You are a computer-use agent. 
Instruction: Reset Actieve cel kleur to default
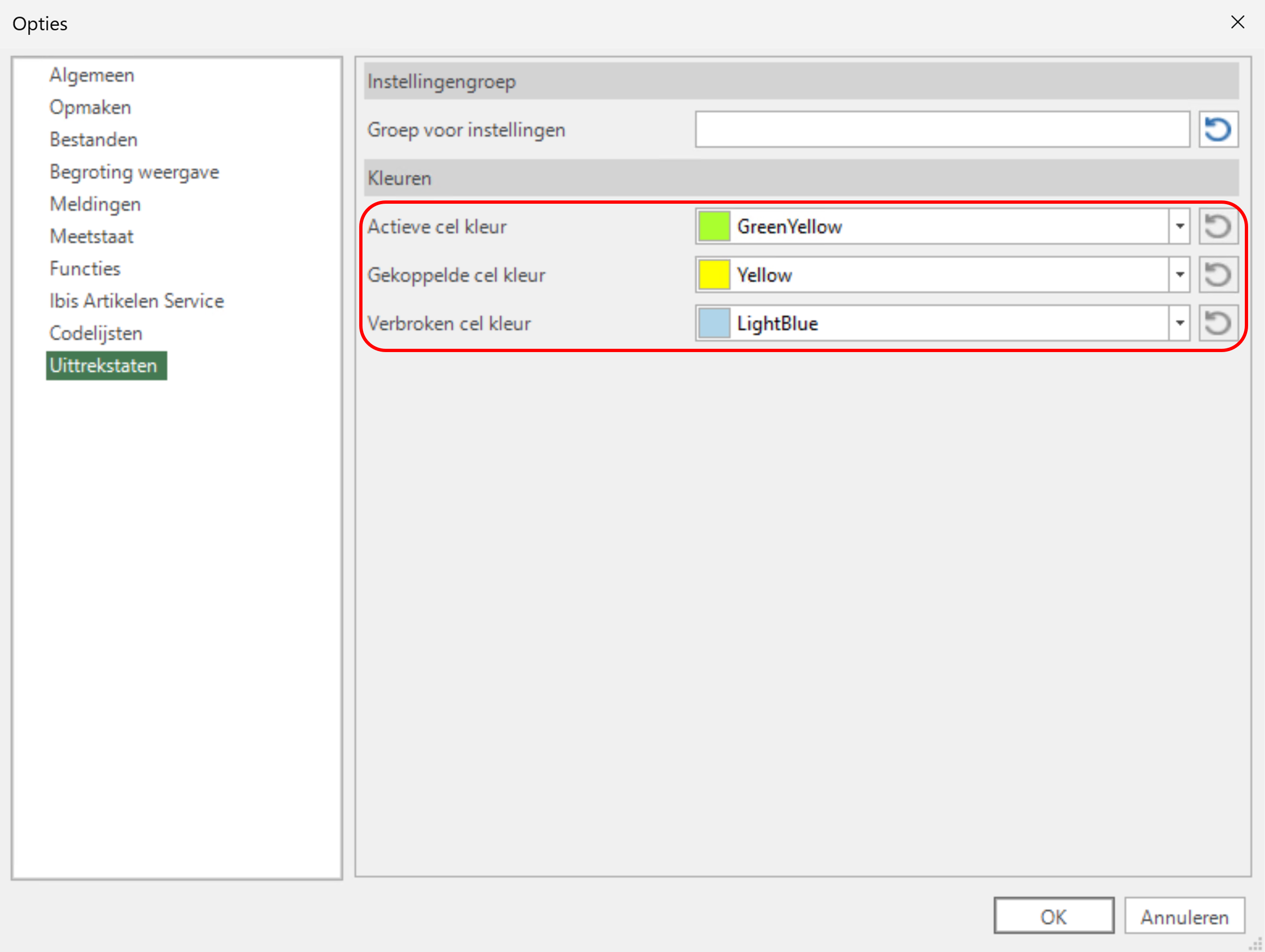[1218, 226]
